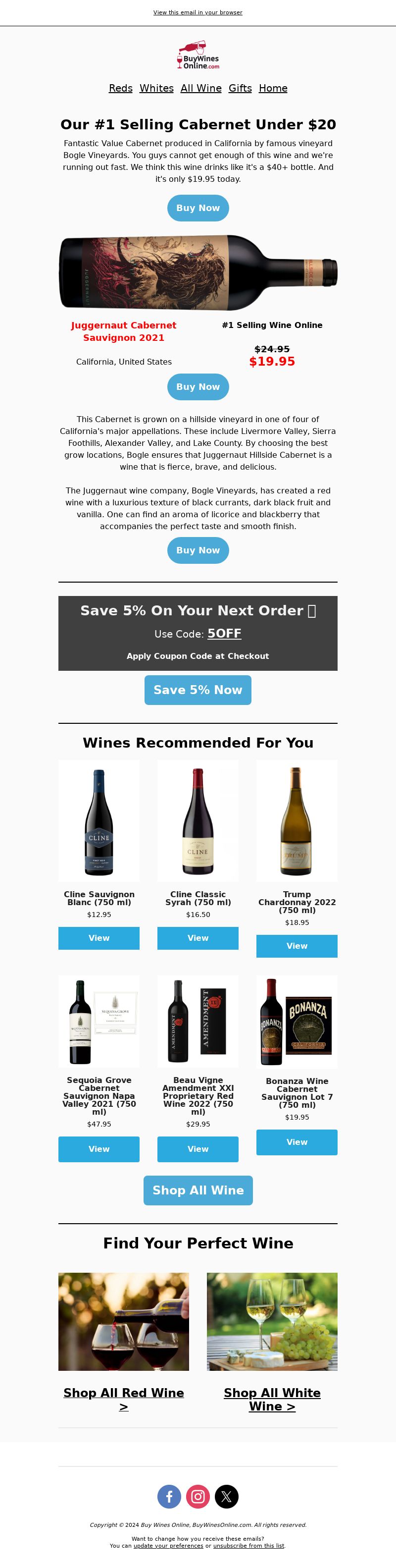396x1568 pixels.
Task: Open the Facebook social icon
Action: pyautogui.click(x=169, y=1496)
